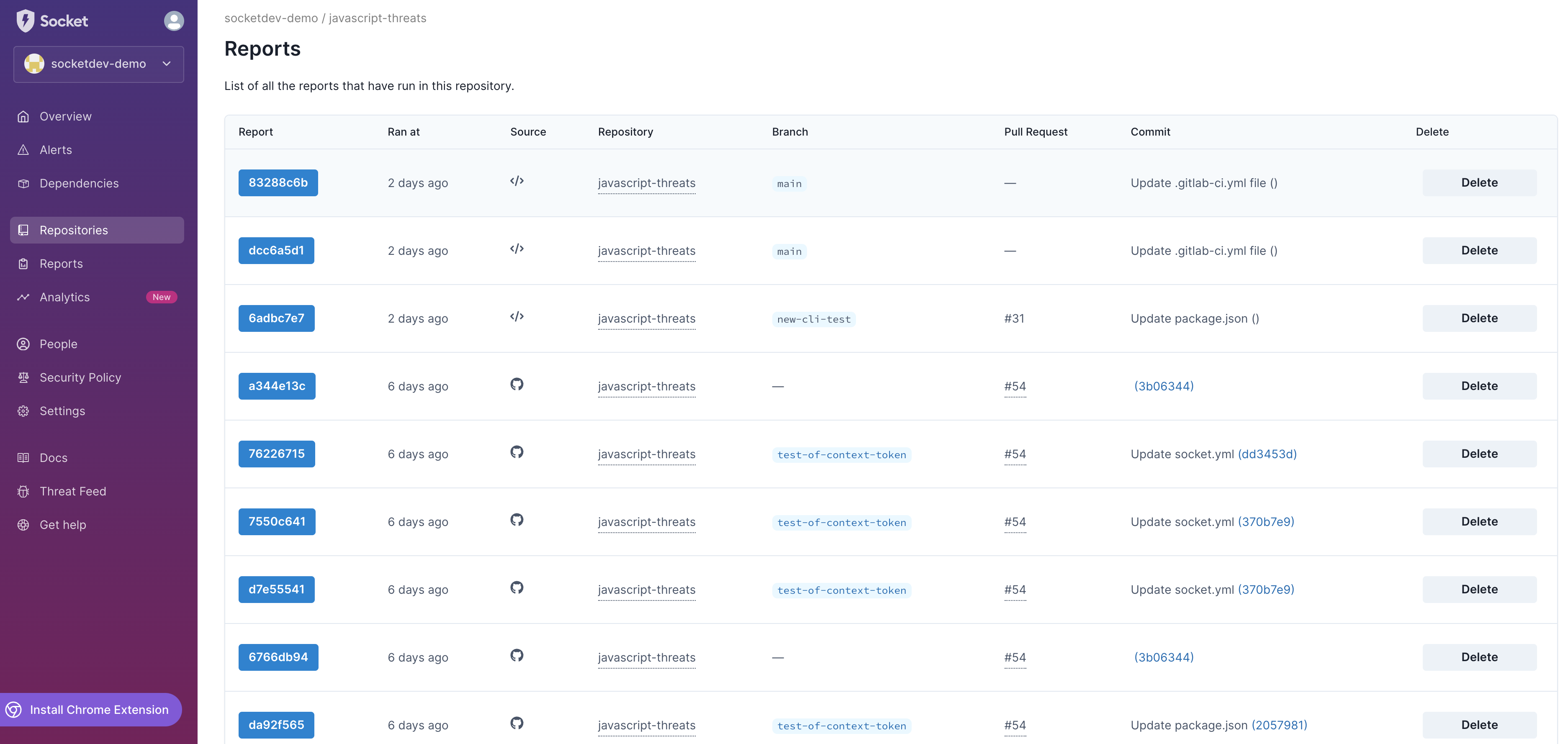Image resolution: width=1568 pixels, height=744 pixels.
Task: Click the Threat Feed bug icon
Action: pyautogui.click(x=23, y=491)
